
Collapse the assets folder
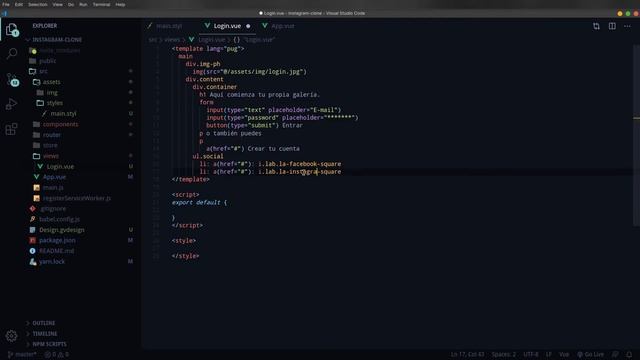[x=51, y=82]
